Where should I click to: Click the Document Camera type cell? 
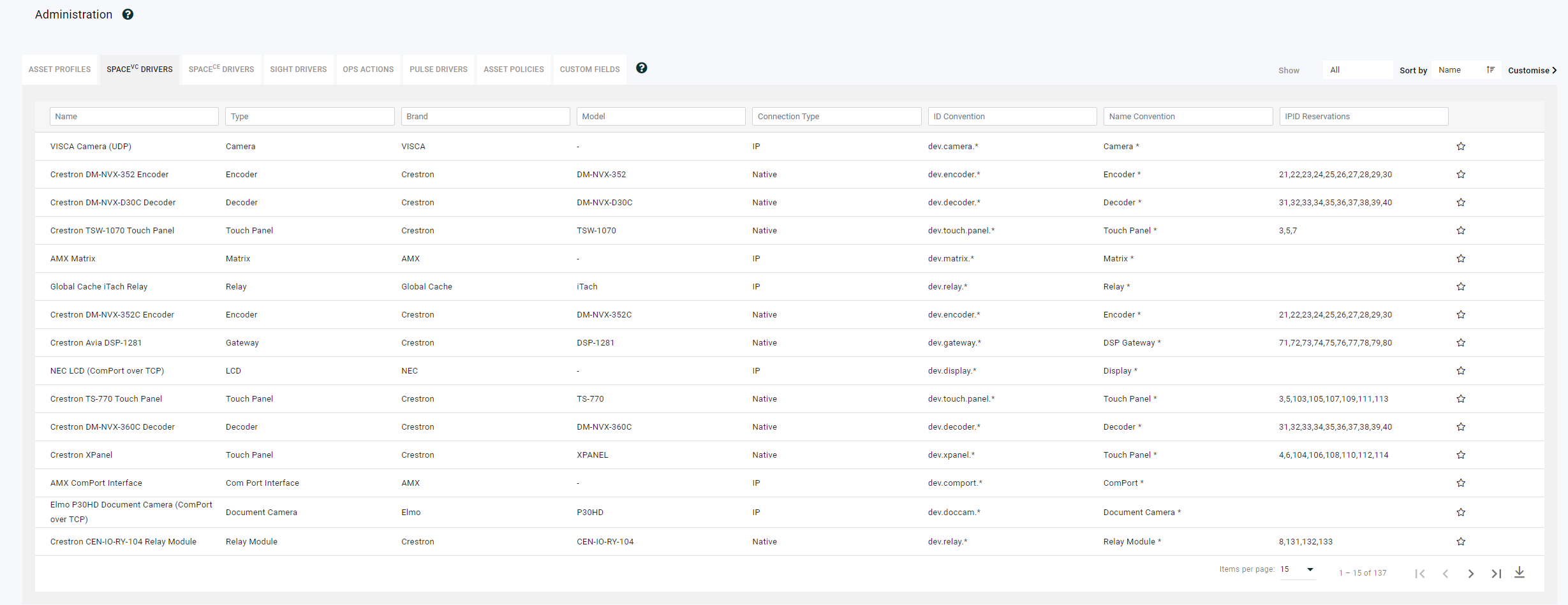pyautogui.click(x=262, y=512)
